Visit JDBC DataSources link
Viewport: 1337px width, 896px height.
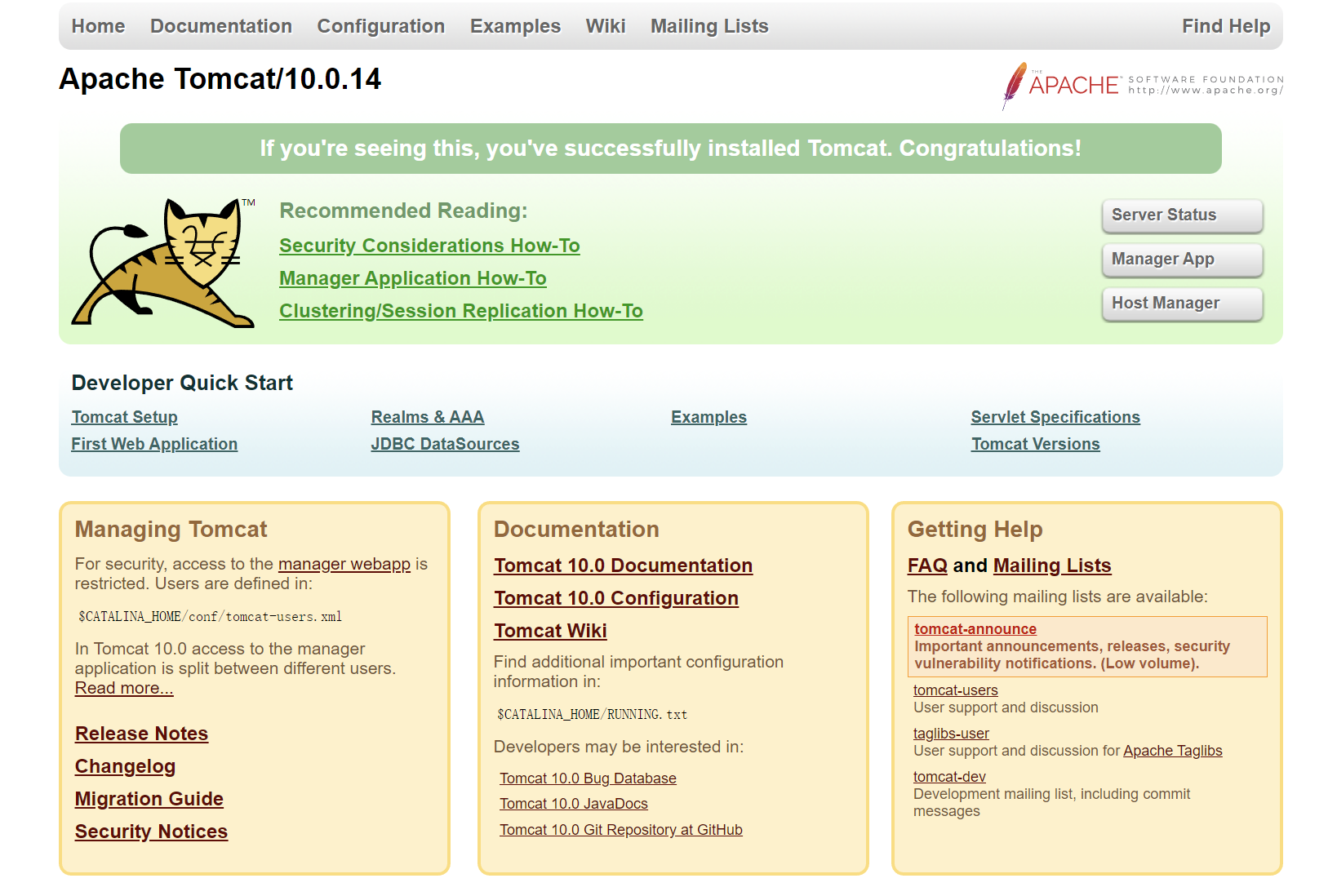coord(445,444)
